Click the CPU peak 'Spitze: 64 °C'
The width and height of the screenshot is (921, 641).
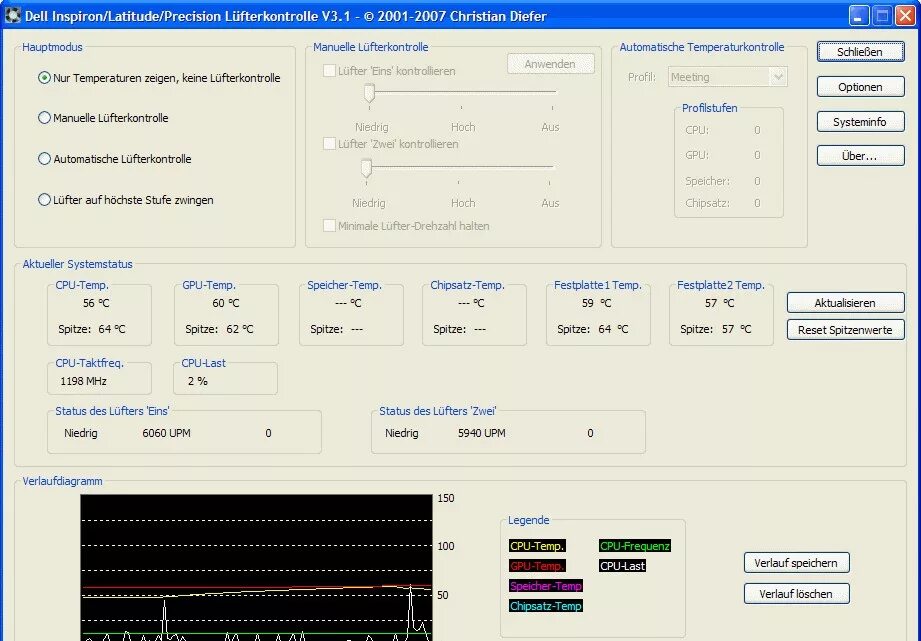point(92,329)
